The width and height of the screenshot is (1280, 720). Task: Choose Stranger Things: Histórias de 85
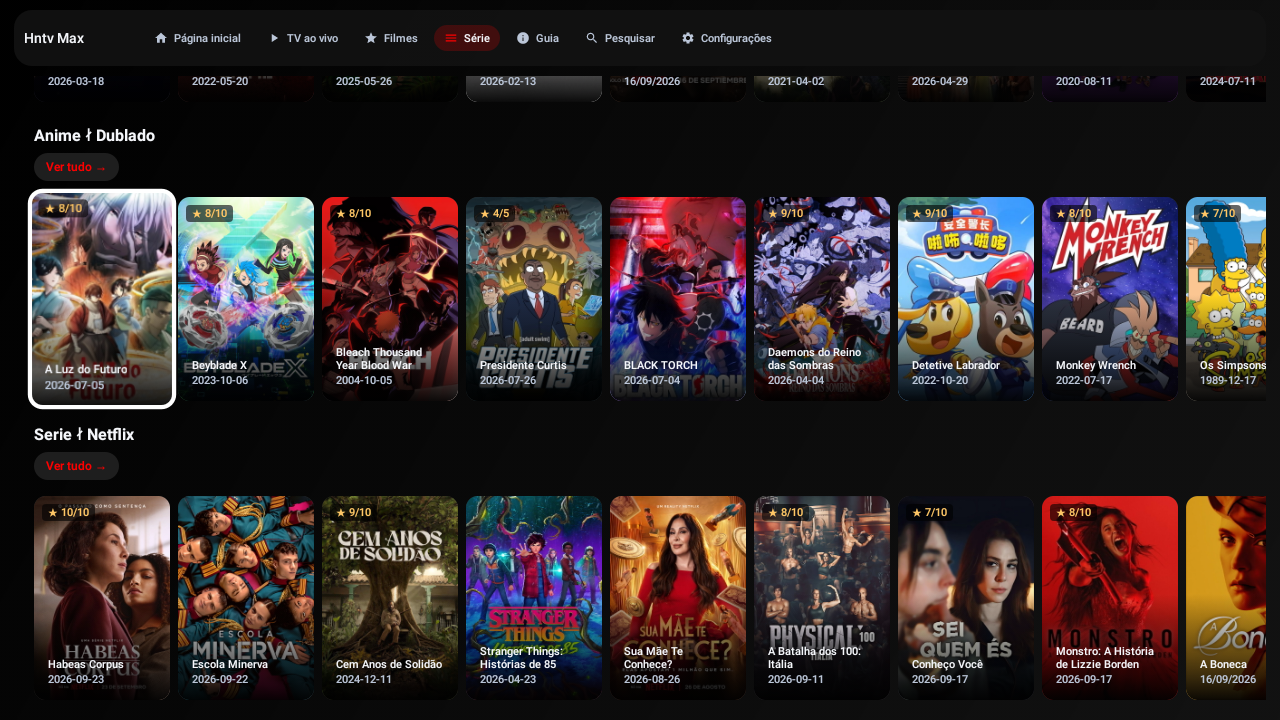click(x=534, y=598)
